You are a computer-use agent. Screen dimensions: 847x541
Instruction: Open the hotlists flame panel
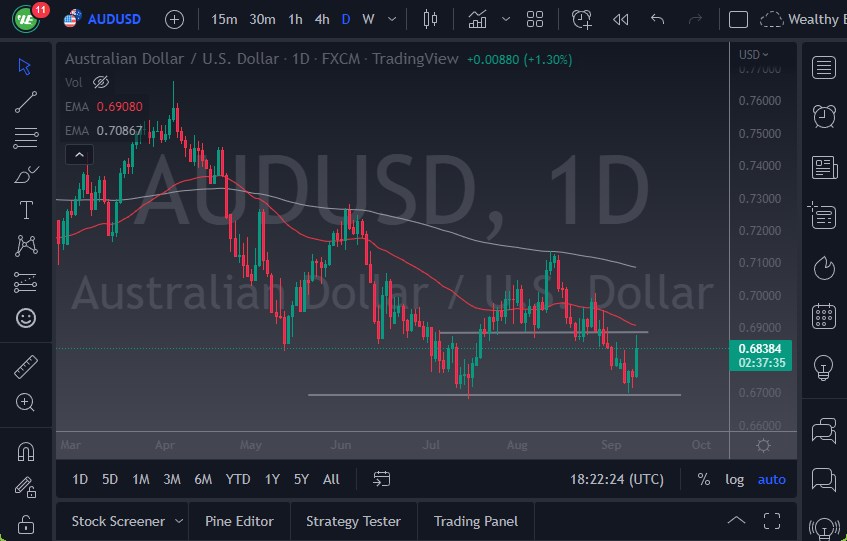click(x=824, y=268)
